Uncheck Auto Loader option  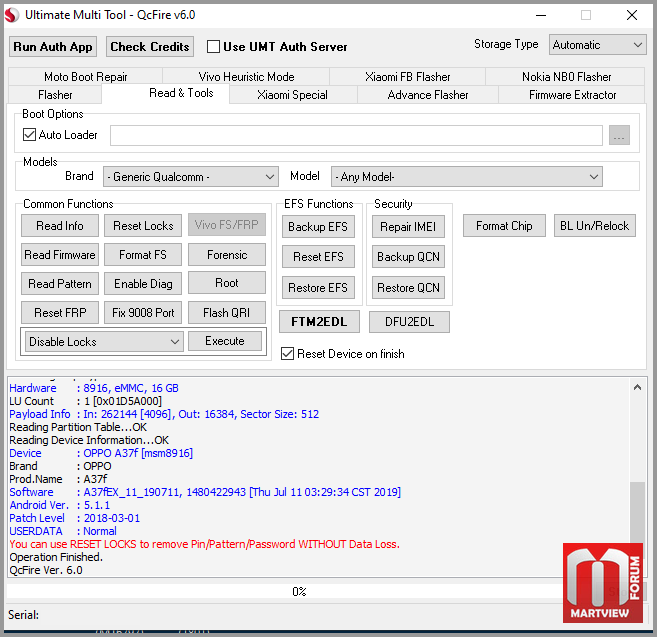(x=29, y=135)
